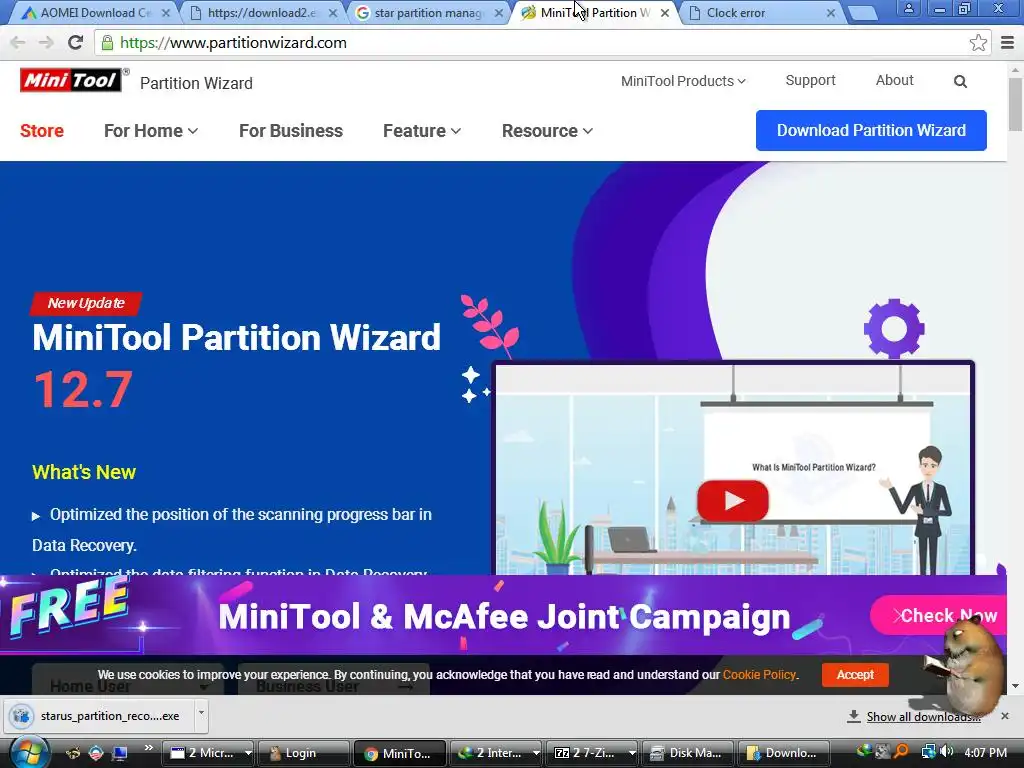Go forward to the next page
This screenshot has width=1024, height=768.
click(46, 43)
